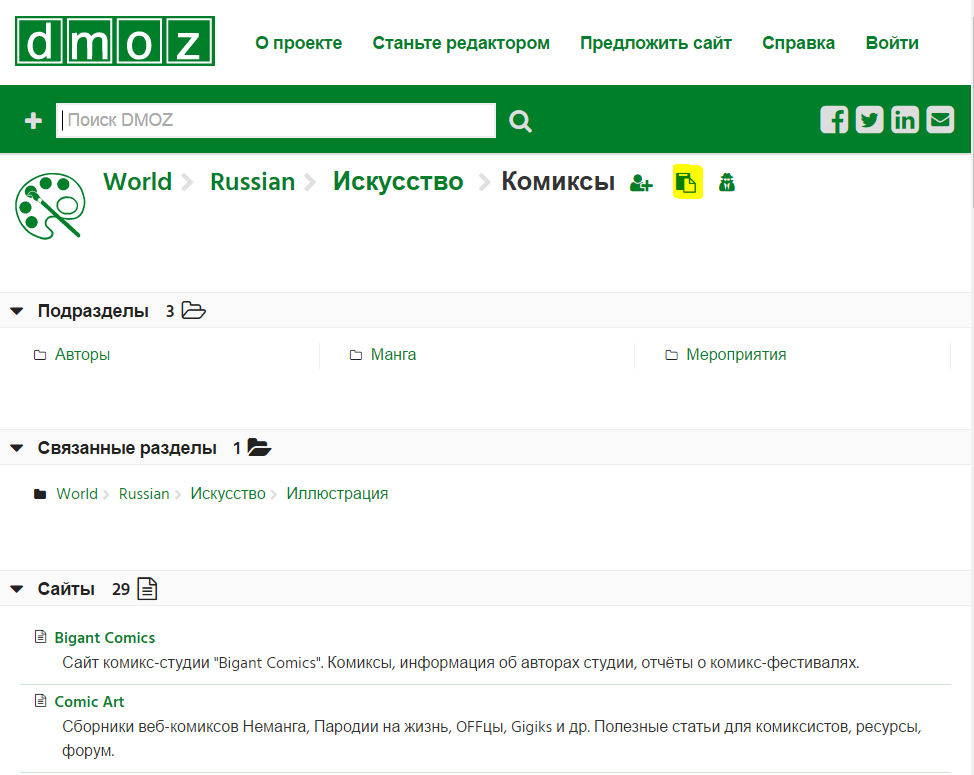Click the Связанные разделы heading text

point(127,448)
